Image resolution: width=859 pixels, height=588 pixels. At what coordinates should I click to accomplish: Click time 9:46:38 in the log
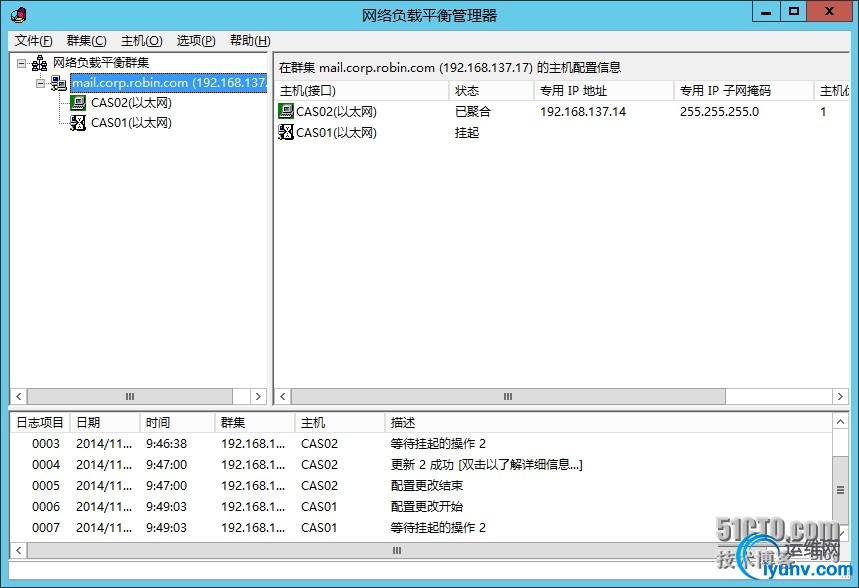pos(166,443)
